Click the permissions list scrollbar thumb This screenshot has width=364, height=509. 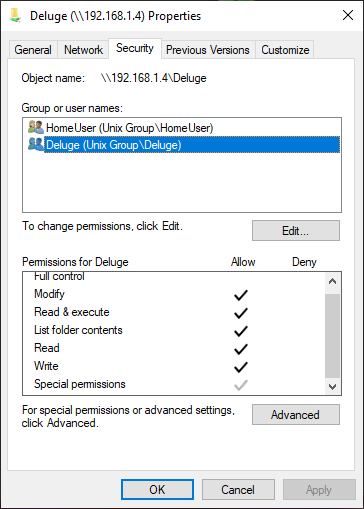click(332, 336)
